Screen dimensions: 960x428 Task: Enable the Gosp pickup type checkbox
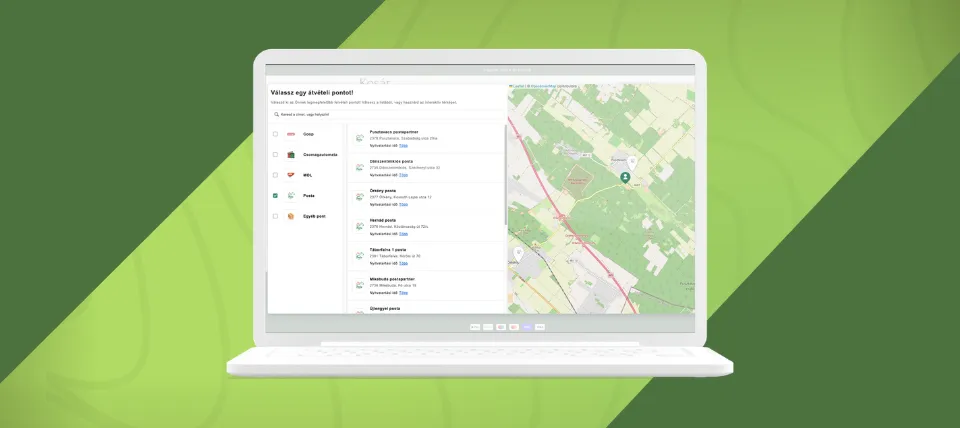tap(275, 134)
